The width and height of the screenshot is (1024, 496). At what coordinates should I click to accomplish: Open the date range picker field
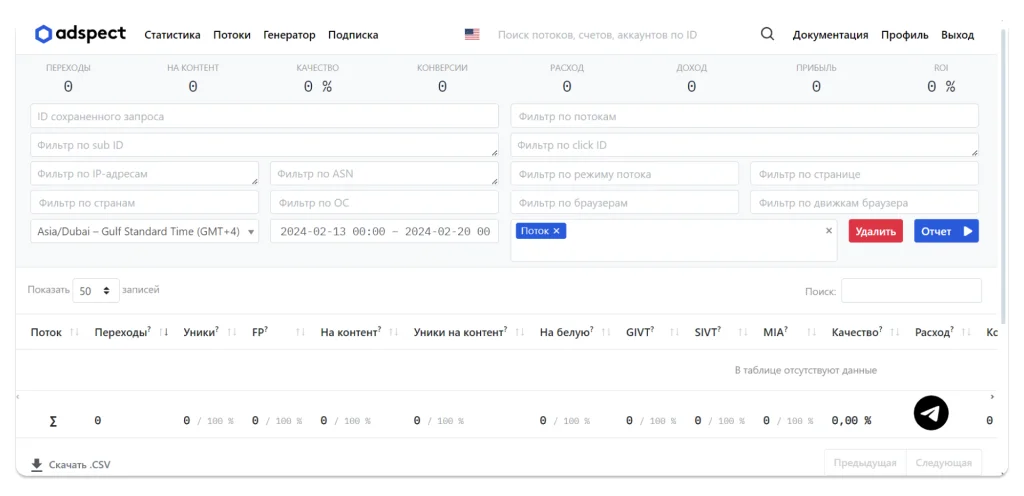[x=384, y=231]
